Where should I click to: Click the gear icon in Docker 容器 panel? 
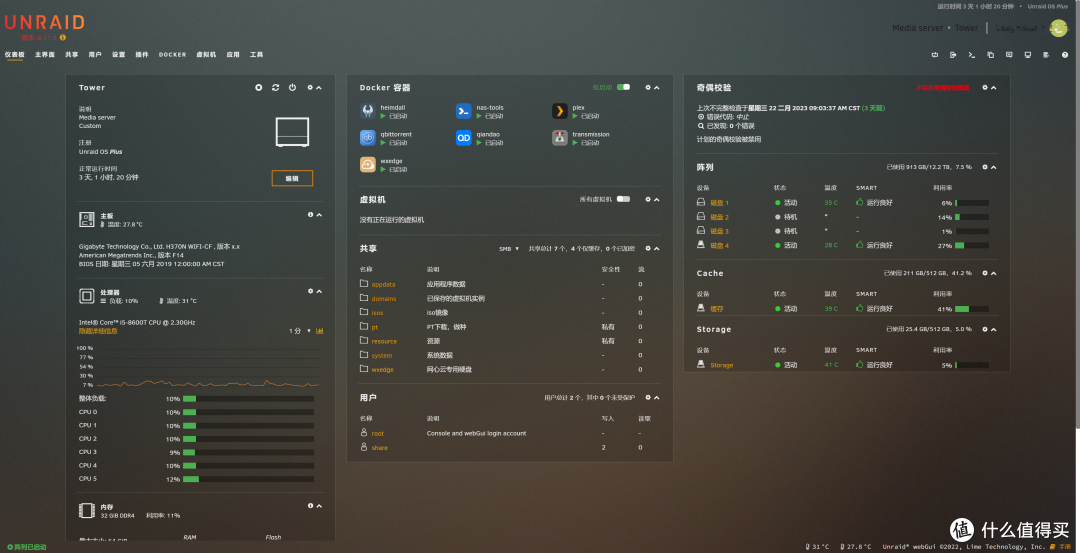point(647,87)
